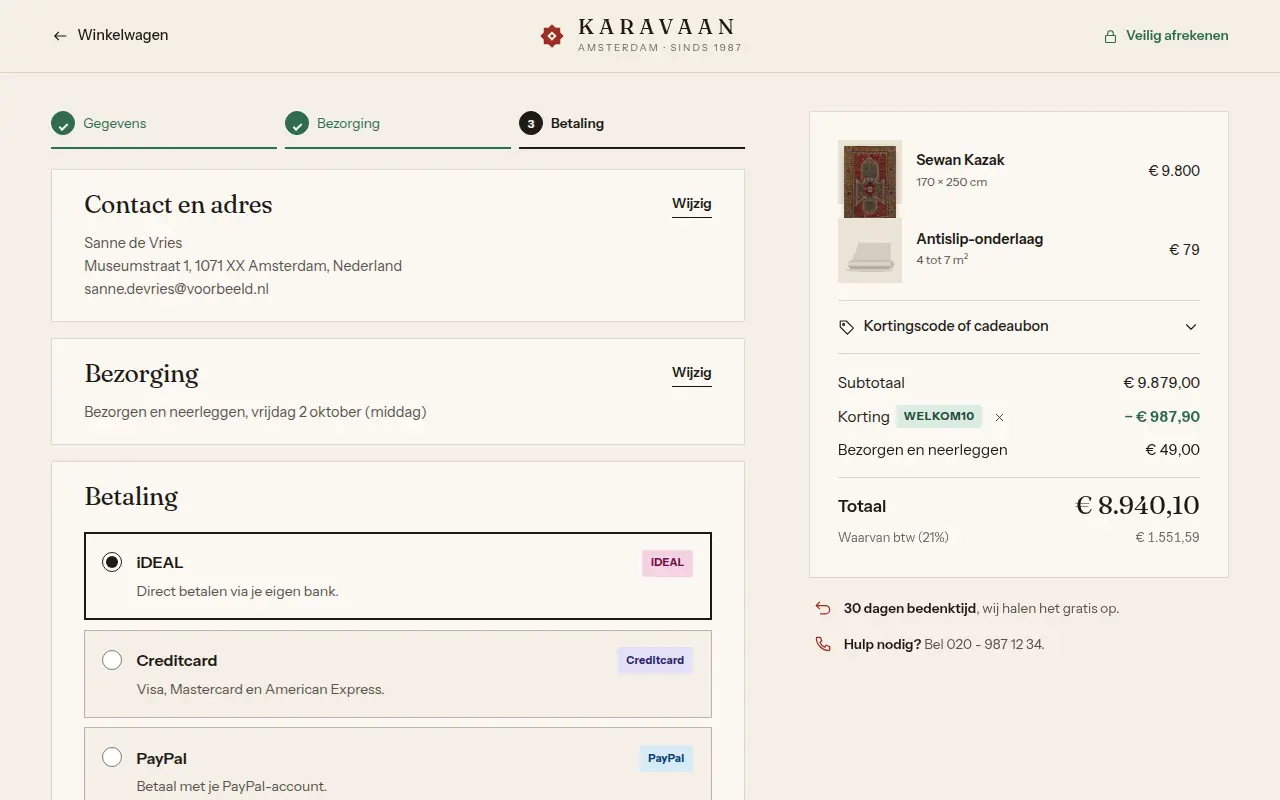
Task: Click Wijzig for Bezorging section
Action: (x=692, y=373)
